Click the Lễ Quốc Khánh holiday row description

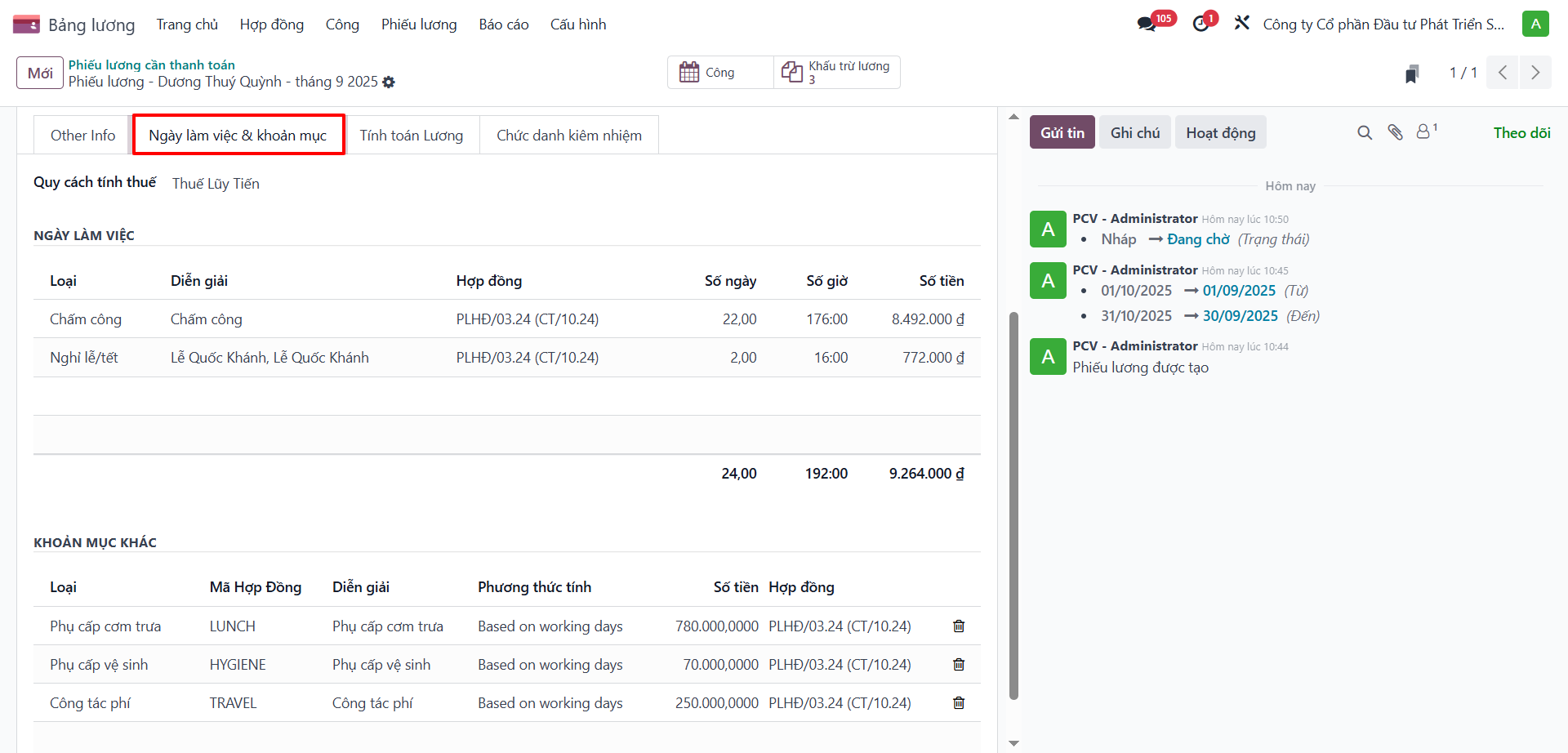tap(269, 358)
